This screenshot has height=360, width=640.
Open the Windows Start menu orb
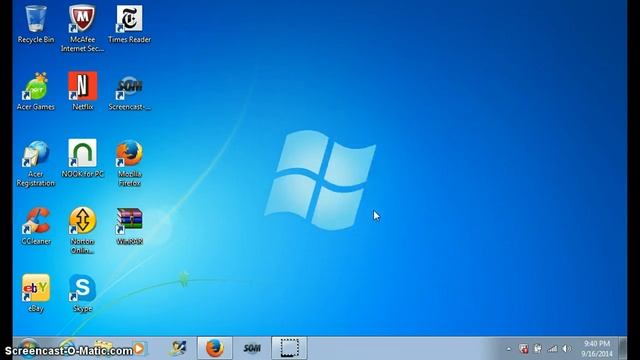pyautogui.click(x=28, y=348)
